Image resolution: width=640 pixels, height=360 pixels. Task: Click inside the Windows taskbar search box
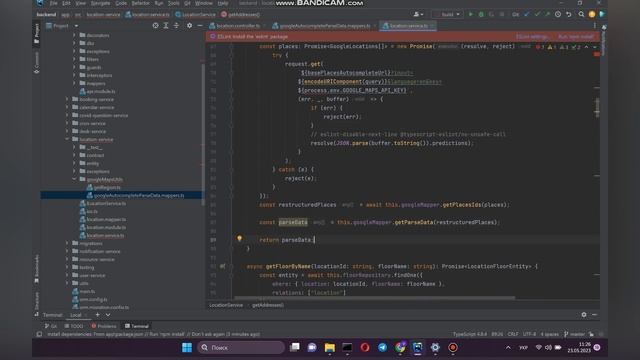pyautogui.click(x=241, y=347)
